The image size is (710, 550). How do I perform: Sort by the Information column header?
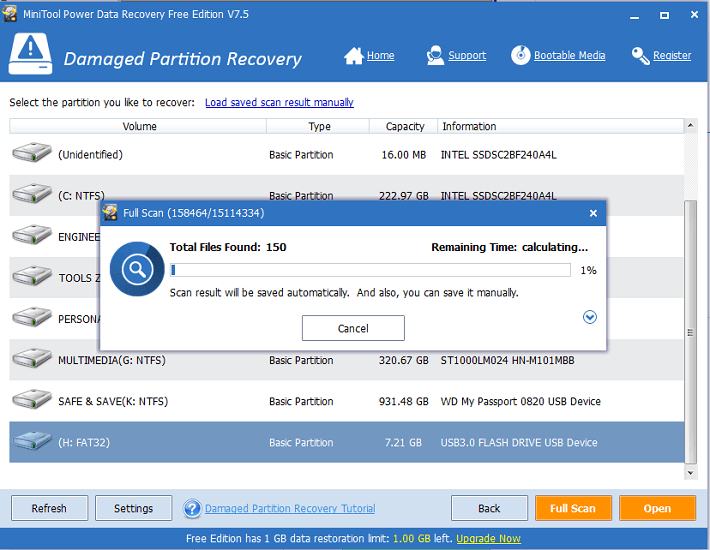(x=561, y=126)
